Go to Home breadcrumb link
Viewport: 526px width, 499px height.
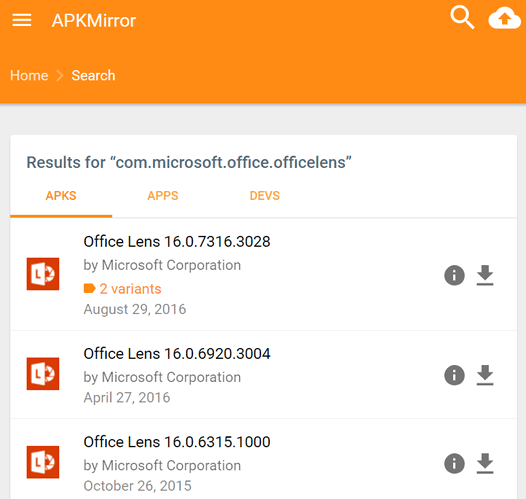(x=29, y=75)
